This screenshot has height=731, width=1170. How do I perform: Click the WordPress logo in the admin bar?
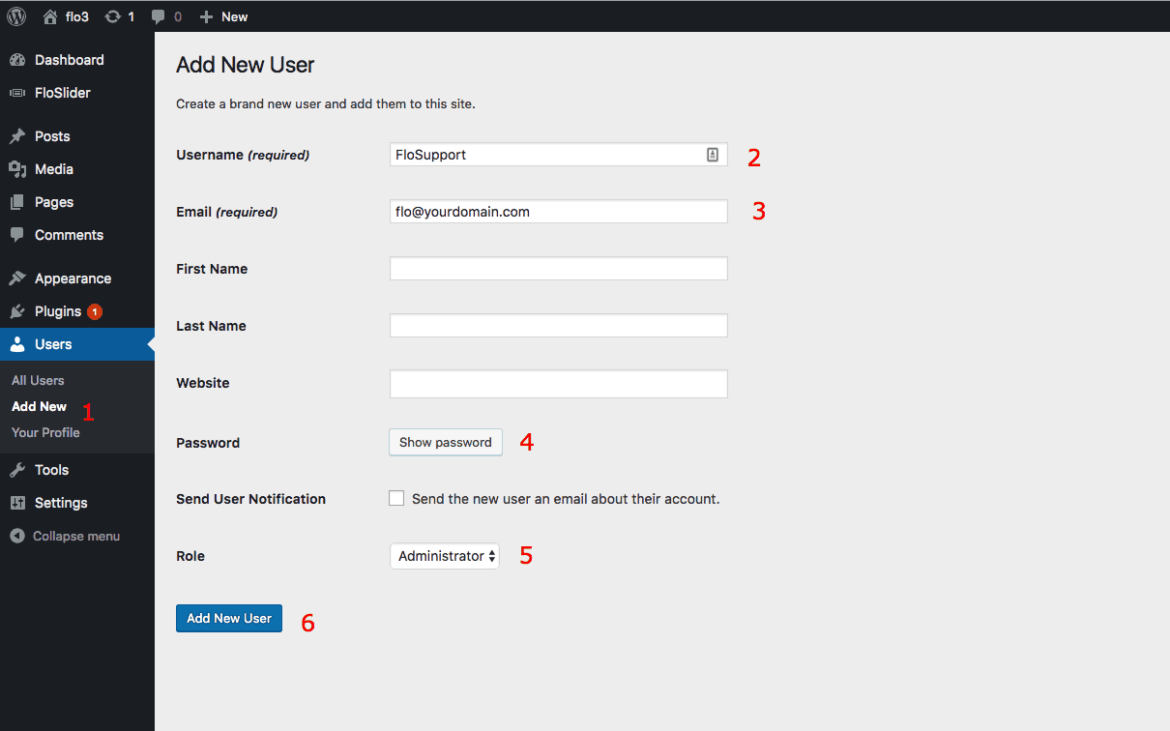tap(16, 16)
